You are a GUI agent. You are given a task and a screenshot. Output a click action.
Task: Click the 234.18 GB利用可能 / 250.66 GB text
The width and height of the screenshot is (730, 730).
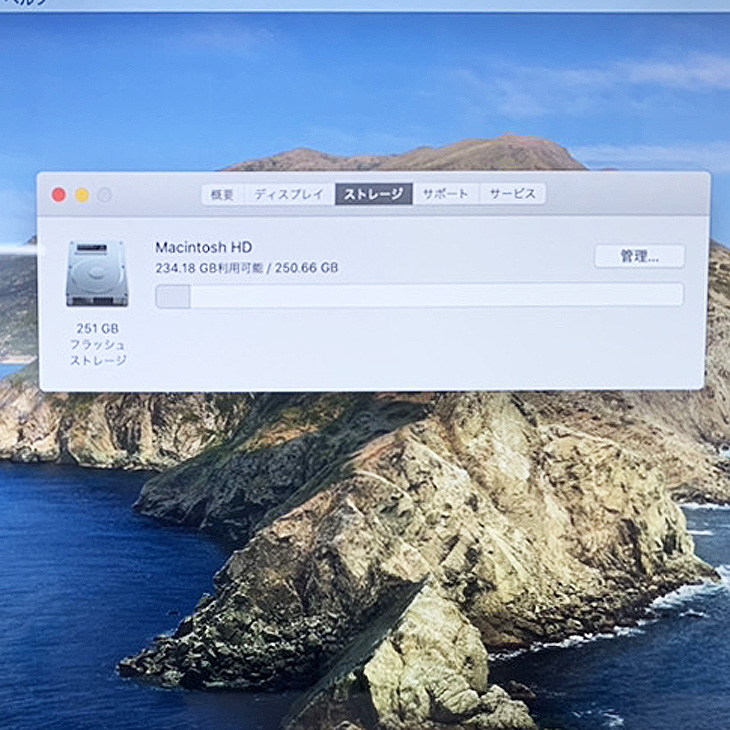click(247, 268)
